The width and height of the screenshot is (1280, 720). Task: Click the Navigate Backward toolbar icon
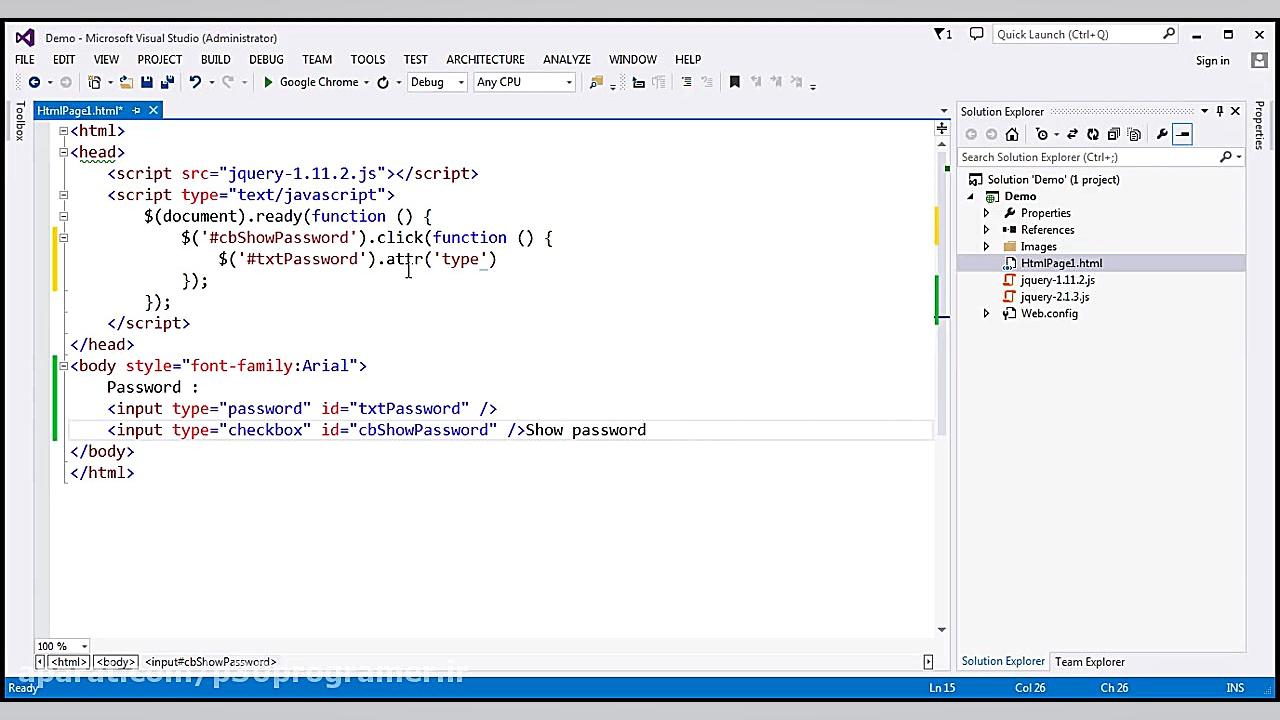click(x=33, y=82)
